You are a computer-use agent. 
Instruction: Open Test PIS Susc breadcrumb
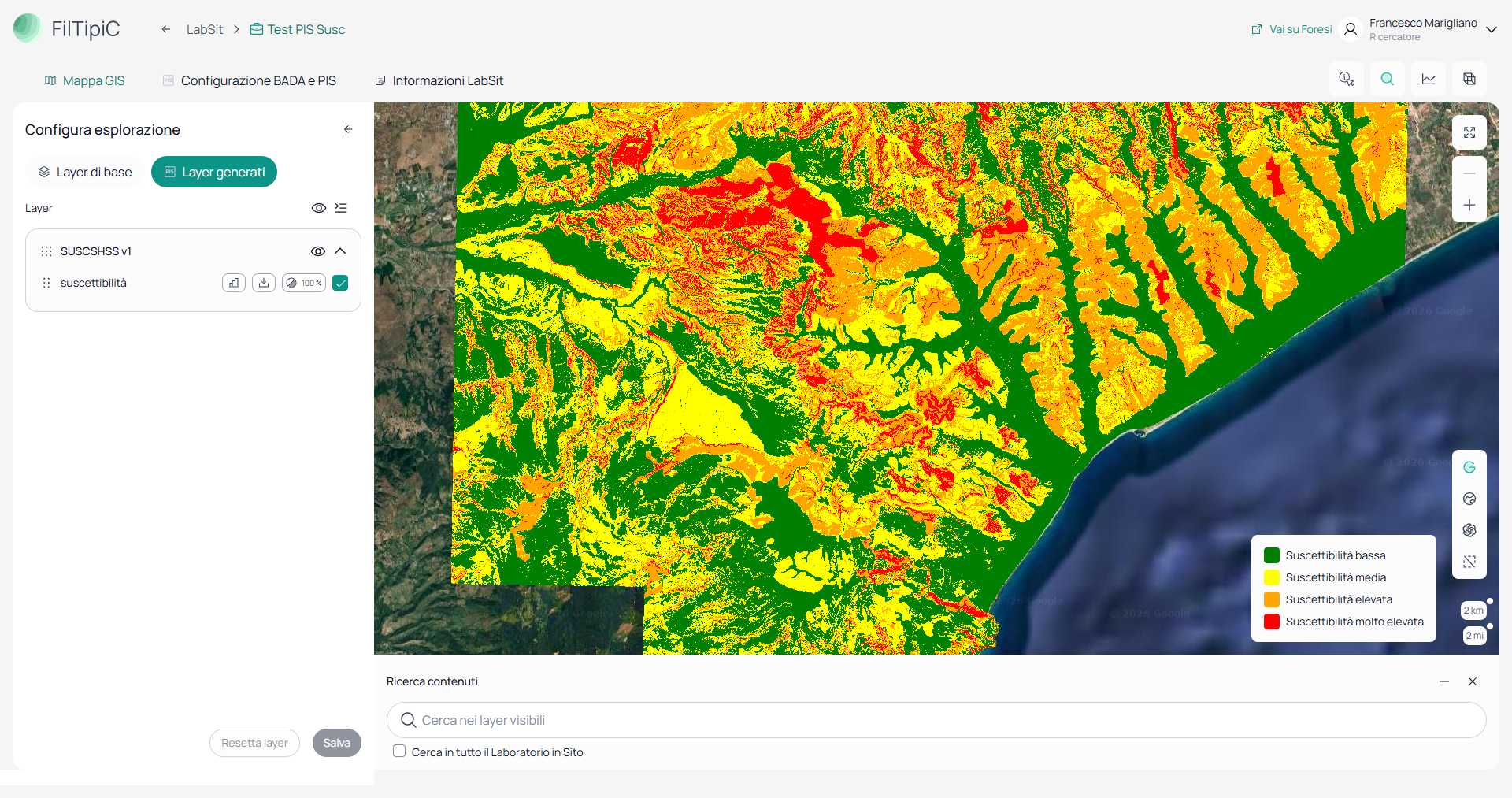click(x=298, y=29)
